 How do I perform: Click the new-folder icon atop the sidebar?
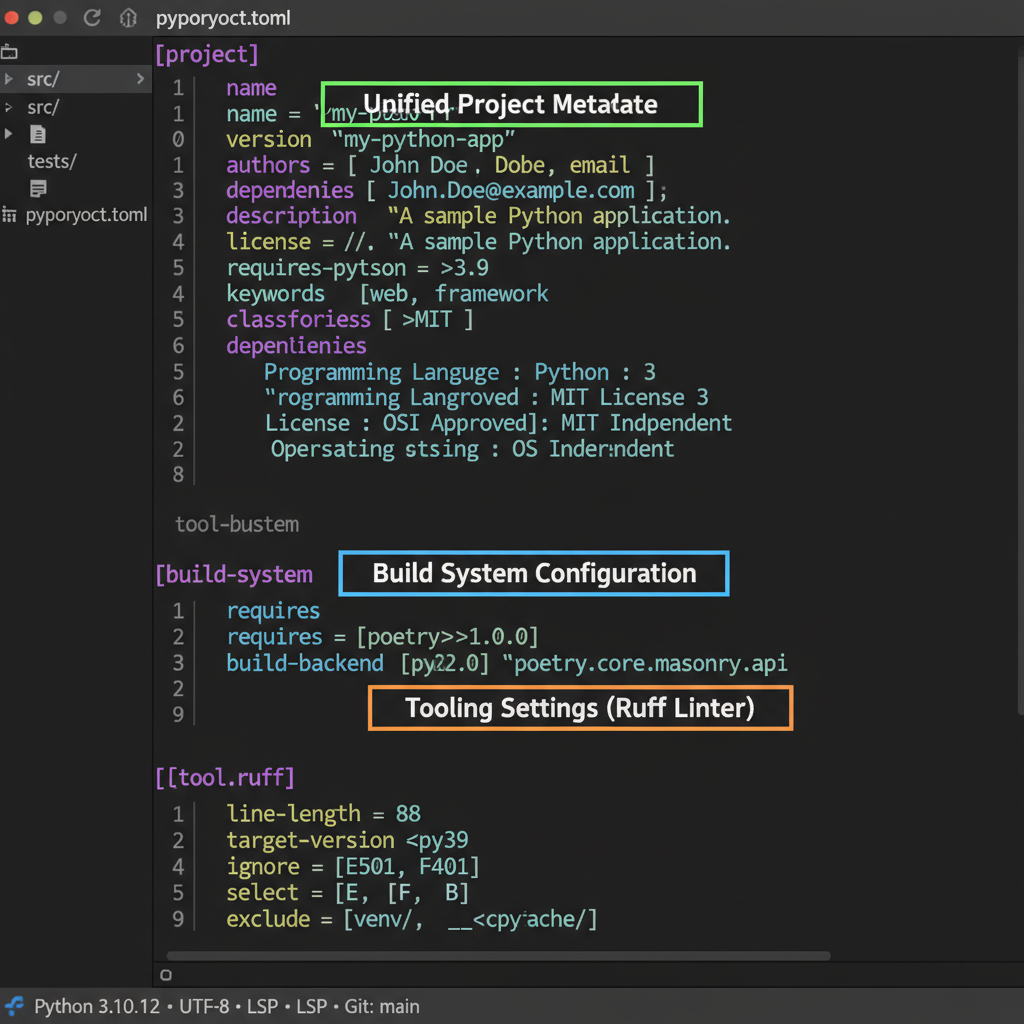[x=11, y=51]
